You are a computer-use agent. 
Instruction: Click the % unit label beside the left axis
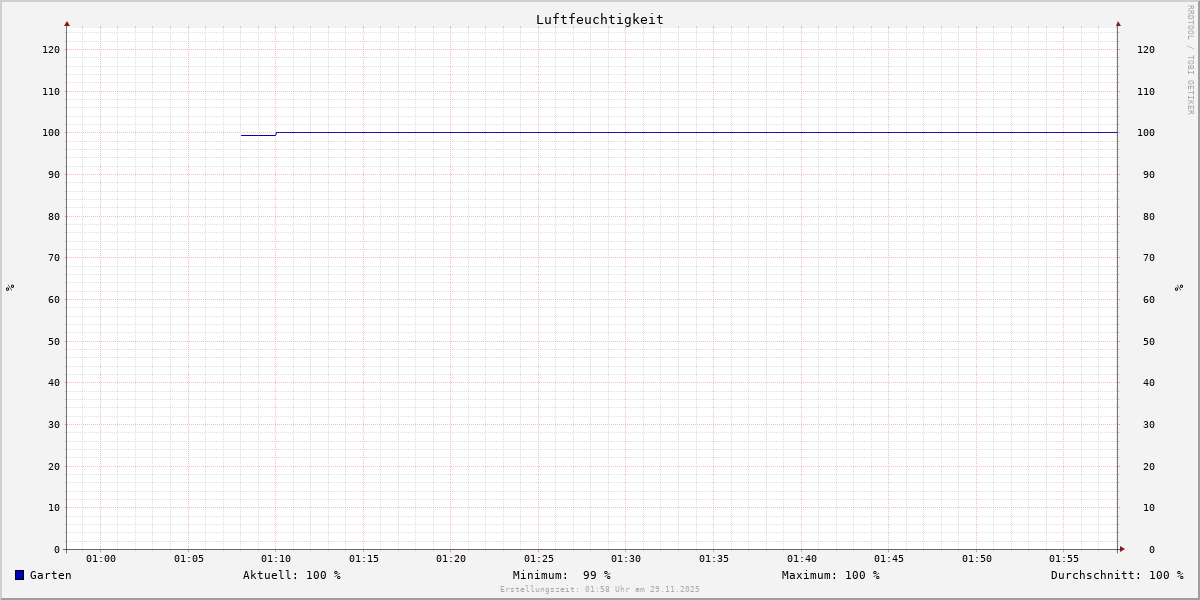[10, 287]
